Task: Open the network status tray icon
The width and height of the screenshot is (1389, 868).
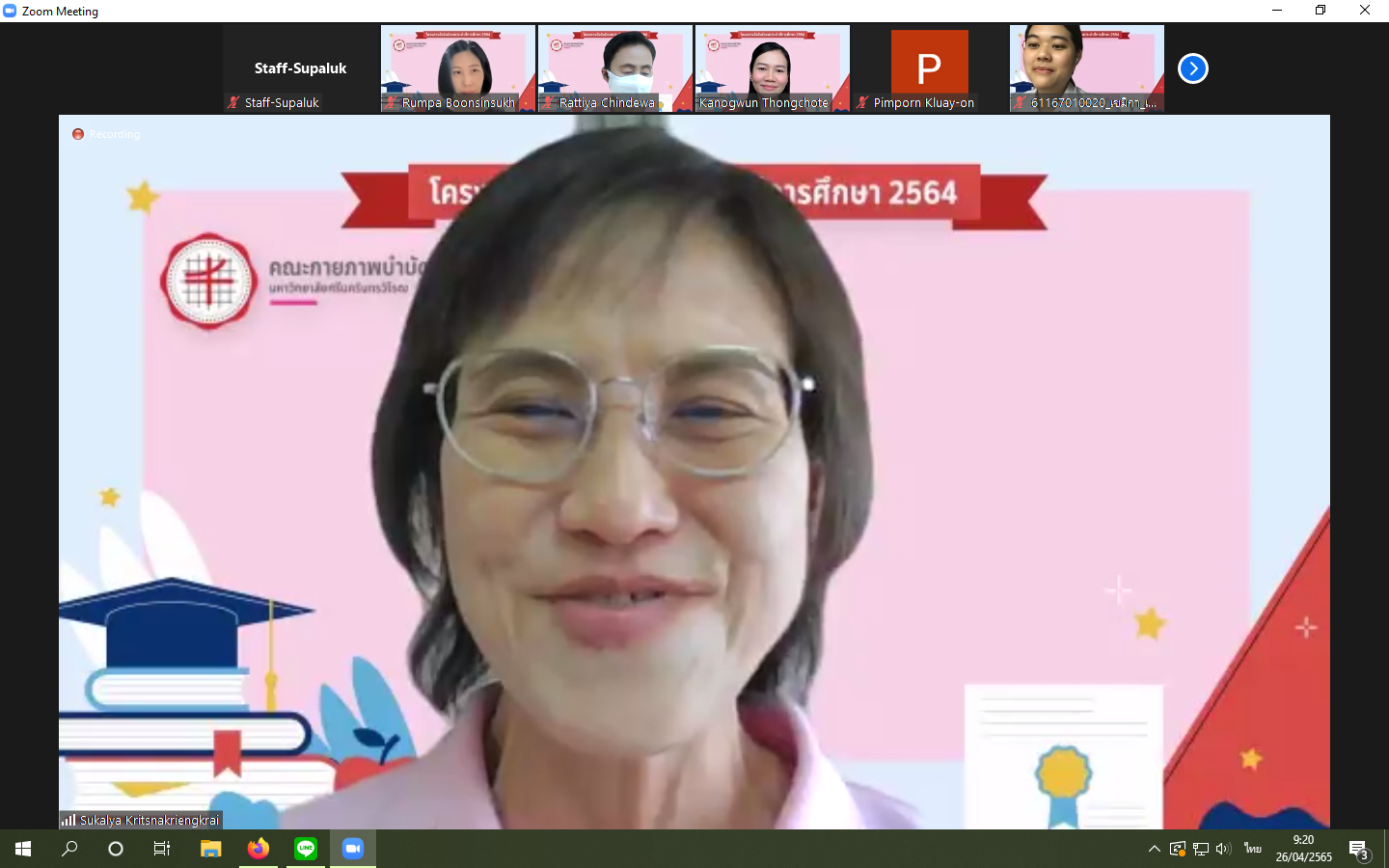Action: pos(1201,849)
